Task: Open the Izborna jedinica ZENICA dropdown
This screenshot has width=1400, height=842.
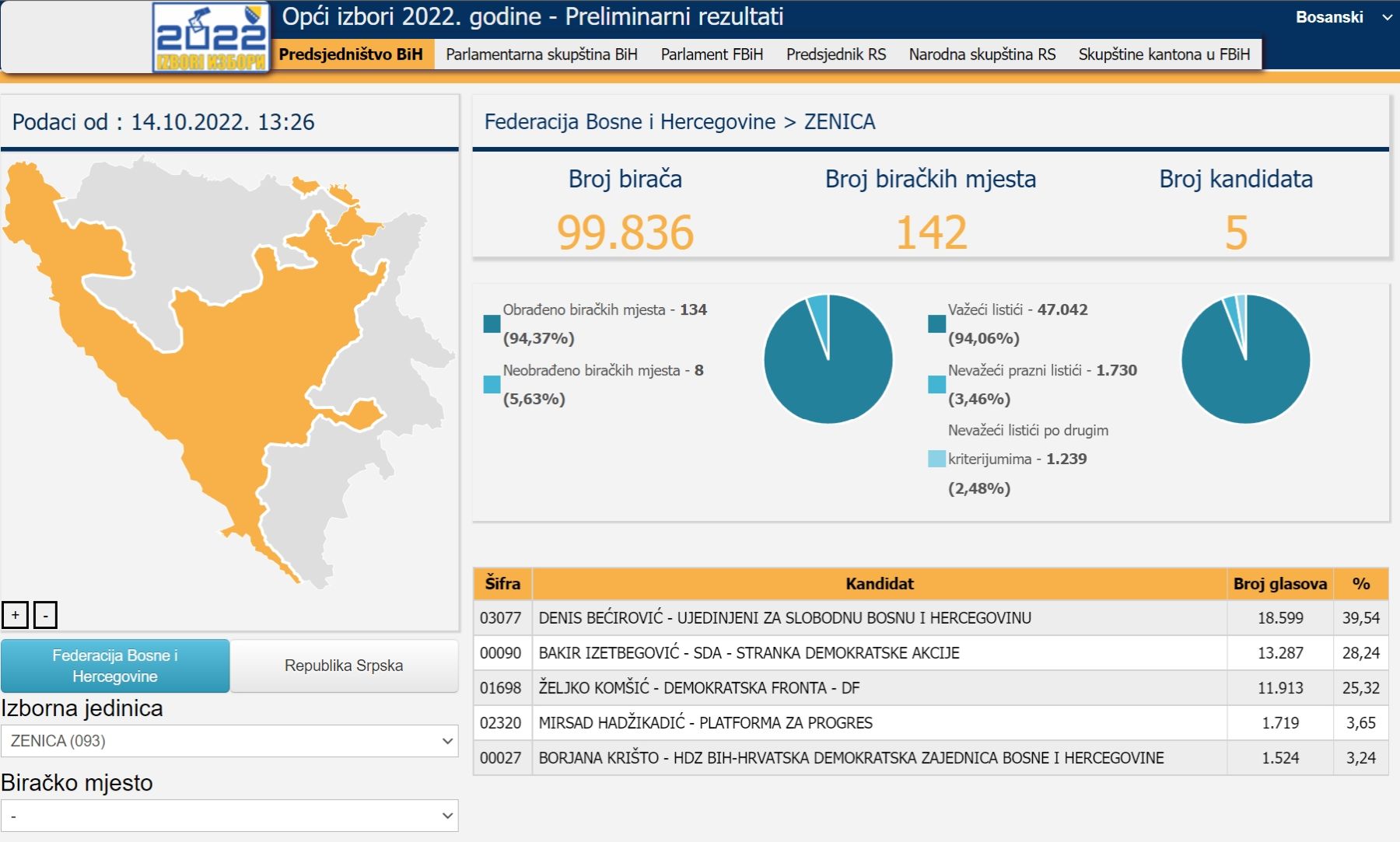Action: (229, 741)
